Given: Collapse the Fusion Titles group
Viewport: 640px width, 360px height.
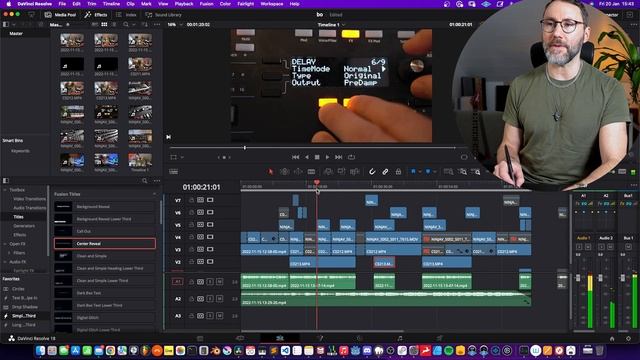Looking at the screenshot, I should pos(155,194).
